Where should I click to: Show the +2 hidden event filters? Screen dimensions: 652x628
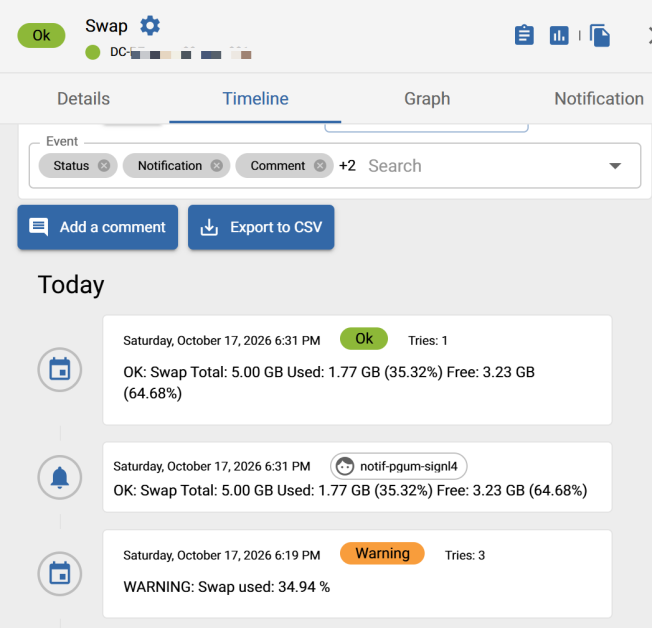(347, 166)
